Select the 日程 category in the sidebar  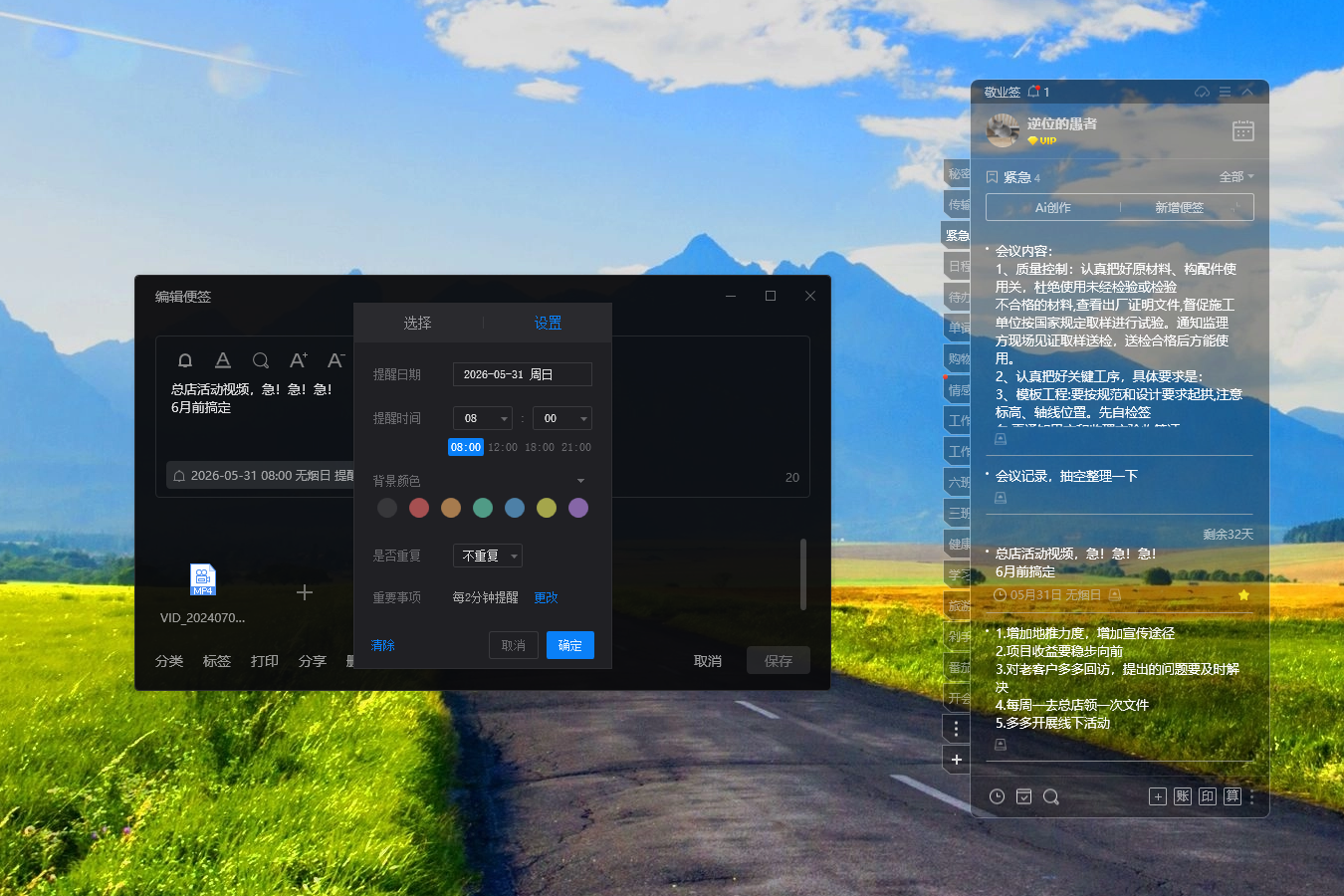click(957, 266)
